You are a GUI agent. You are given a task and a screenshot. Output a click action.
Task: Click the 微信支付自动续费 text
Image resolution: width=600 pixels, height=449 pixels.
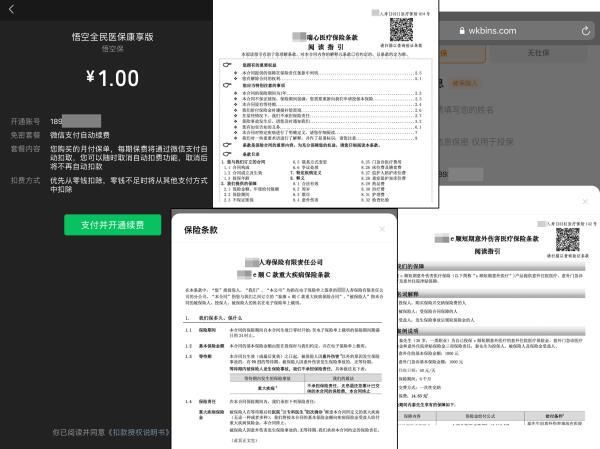click(80, 135)
